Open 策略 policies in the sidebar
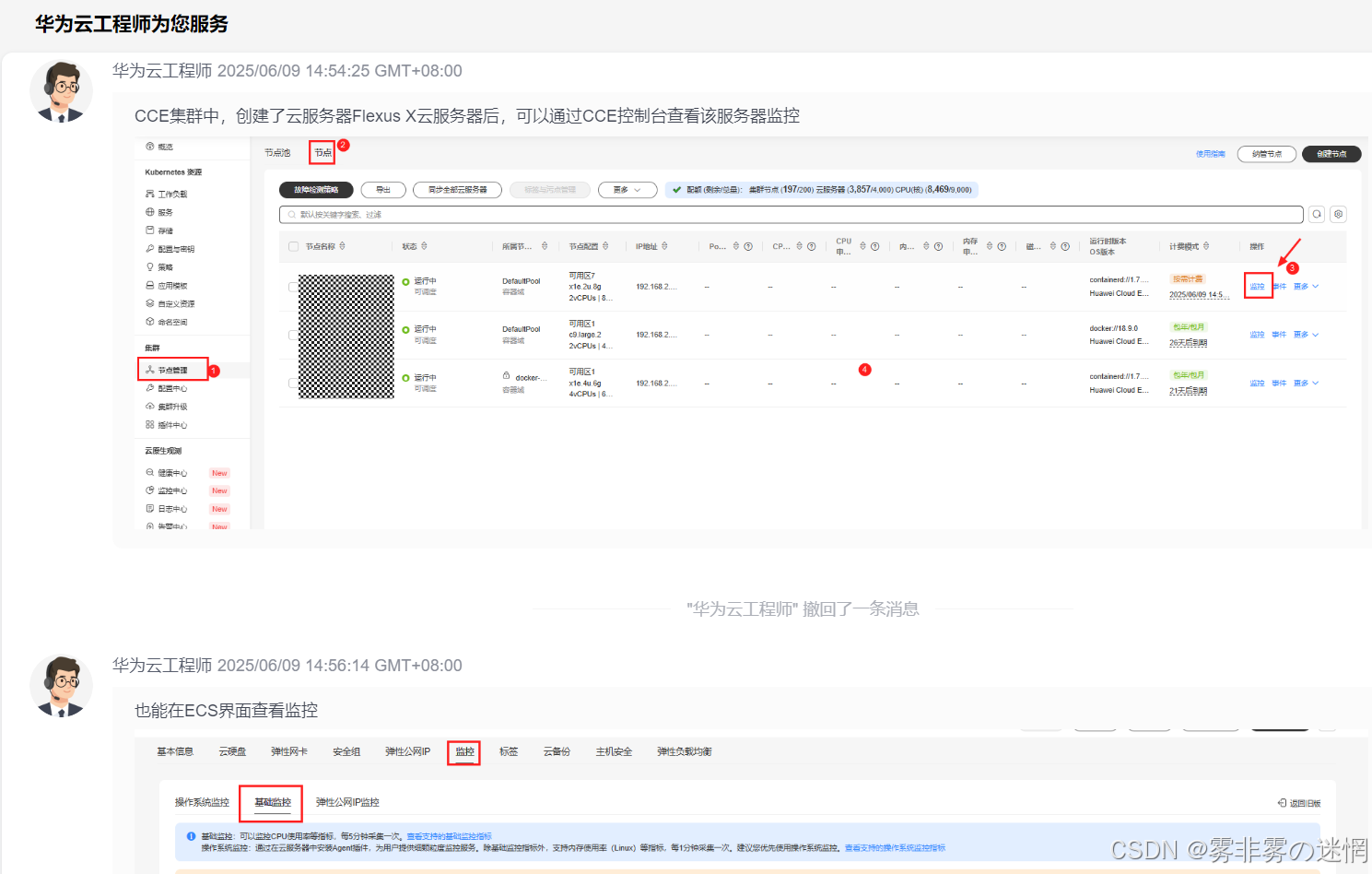Image resolution: width=1372 pixels, height=874 pixels. [159, 266]
